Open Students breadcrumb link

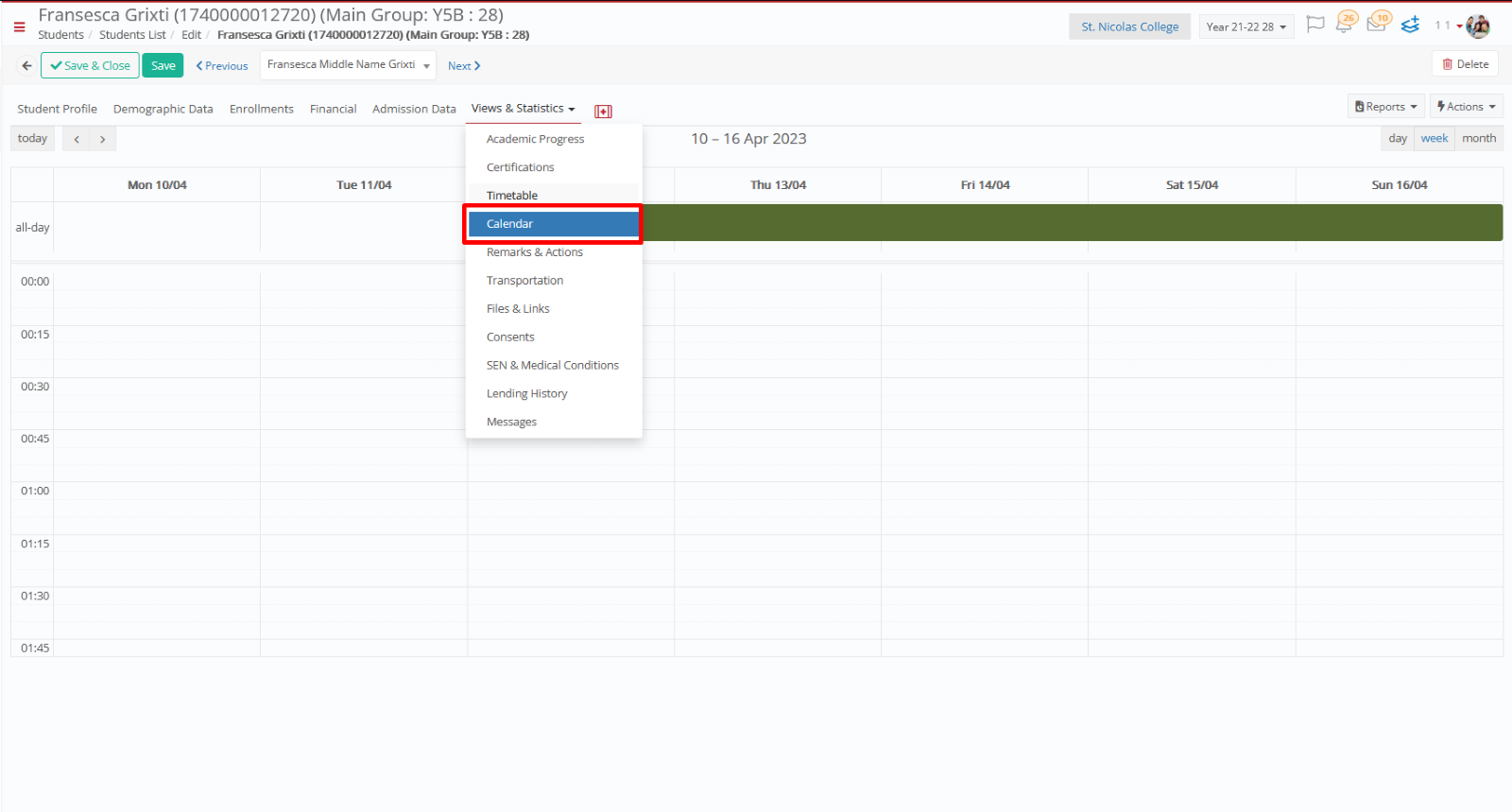coord(60,35)
